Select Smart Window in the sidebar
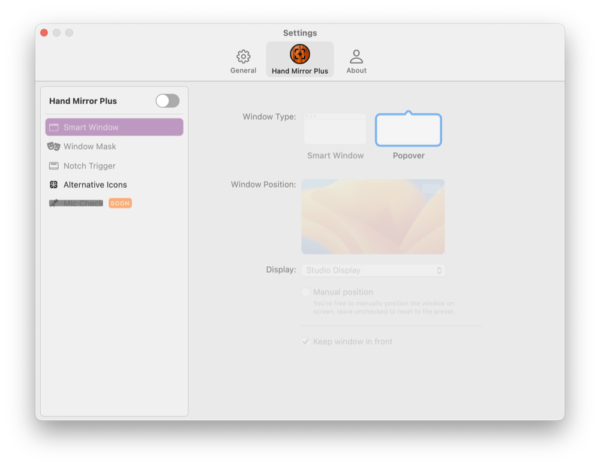The image size is (600, 467). point(114,127)
